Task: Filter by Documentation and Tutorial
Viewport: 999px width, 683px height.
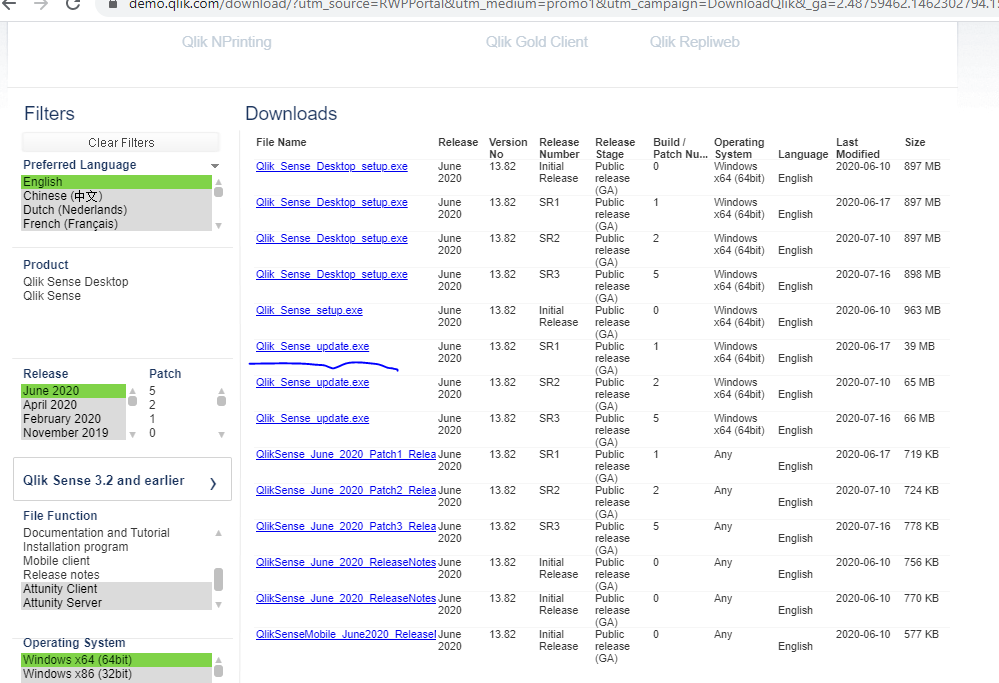Action: (x=96, y=533)
